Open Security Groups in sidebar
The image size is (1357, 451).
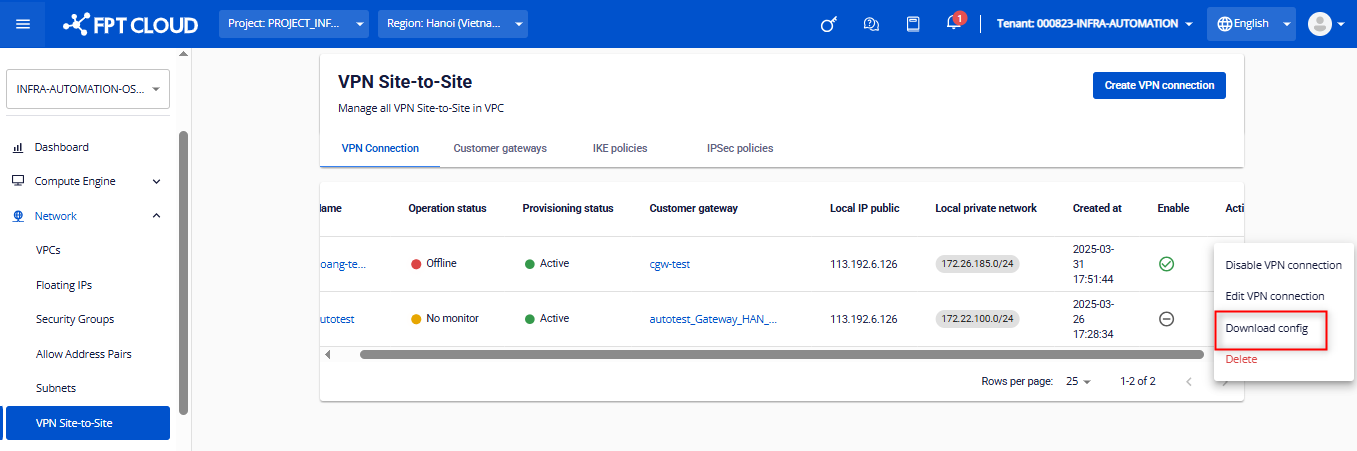tap(75, 319)
